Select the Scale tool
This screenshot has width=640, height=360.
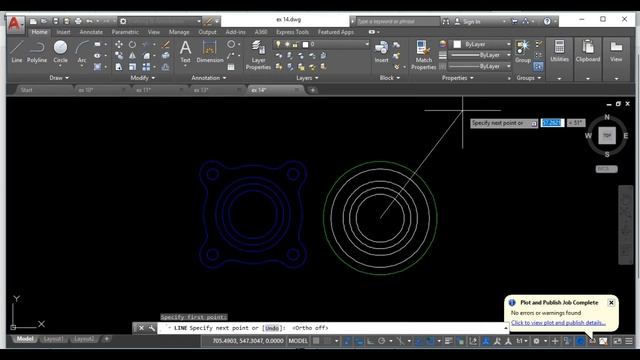[x=132, y=67]
